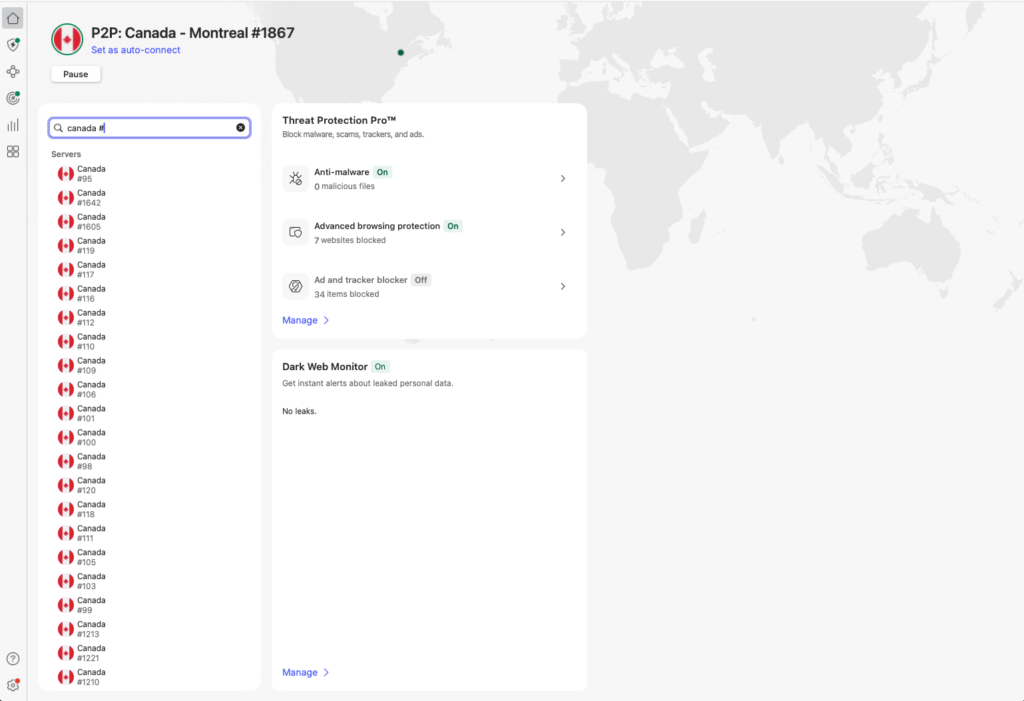Open the Home icon in sidebar

pyautogui.click(x=12, y=18)
